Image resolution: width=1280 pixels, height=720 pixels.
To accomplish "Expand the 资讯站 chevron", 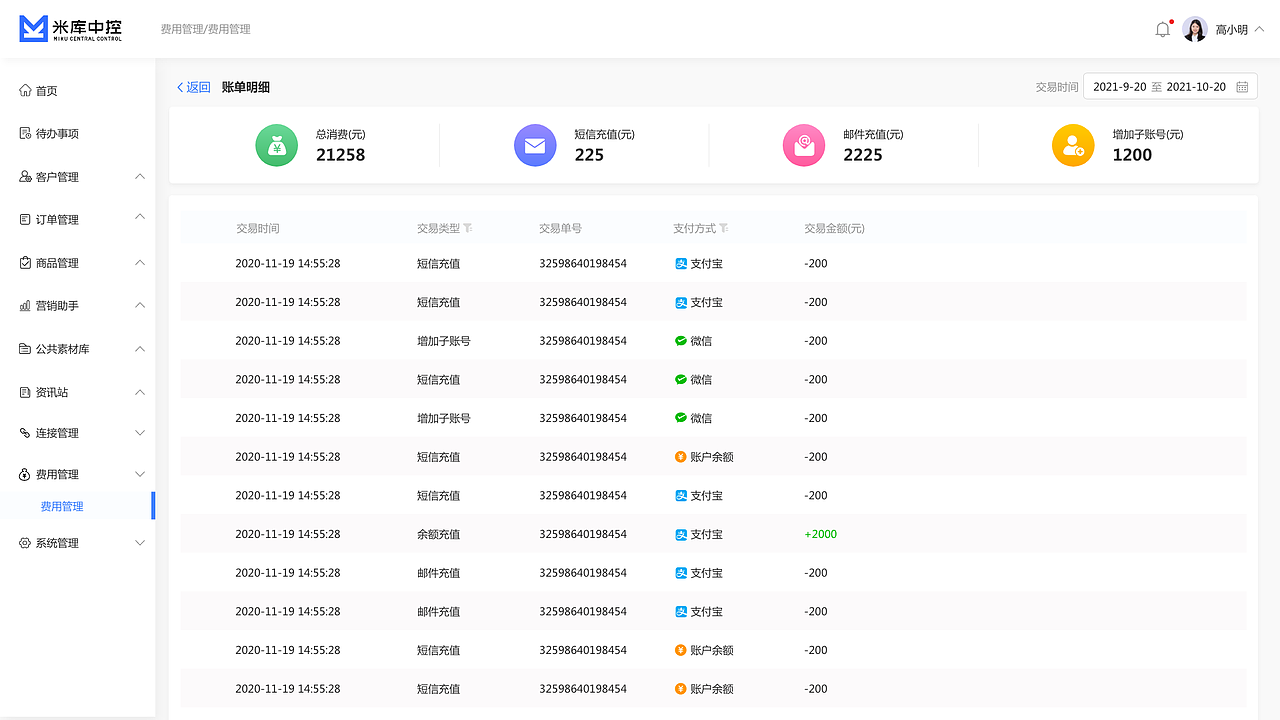I will pyautogui.click(x=140, y=392).
